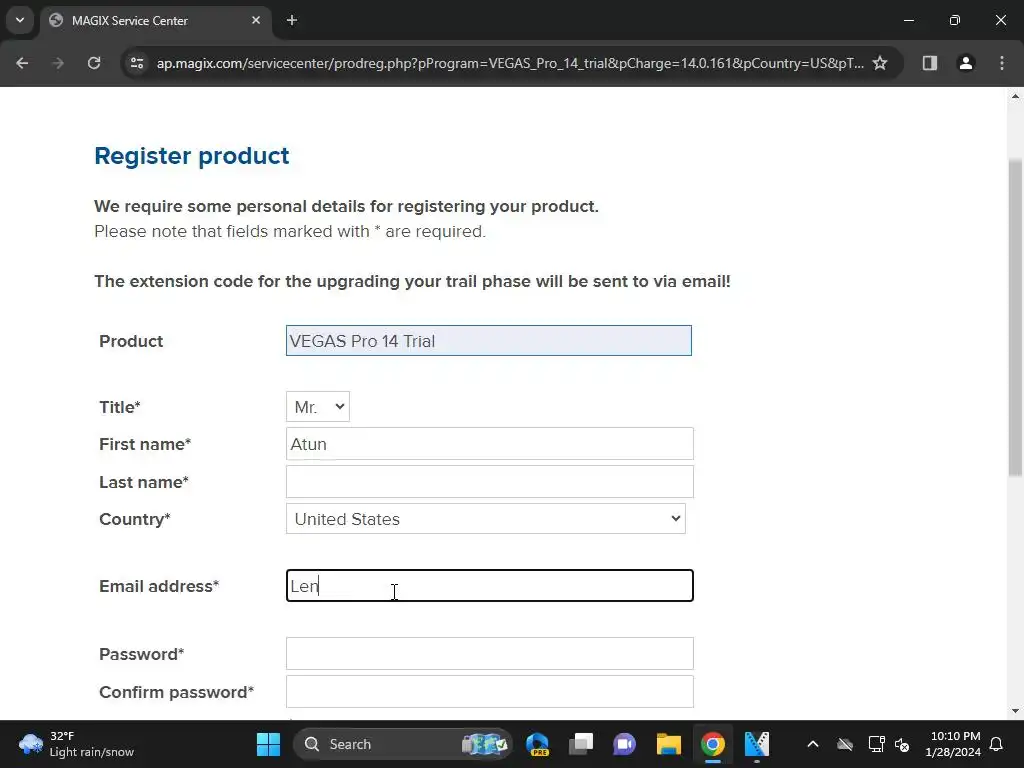
Task: Focus the Product field
Action: point(488,341)
